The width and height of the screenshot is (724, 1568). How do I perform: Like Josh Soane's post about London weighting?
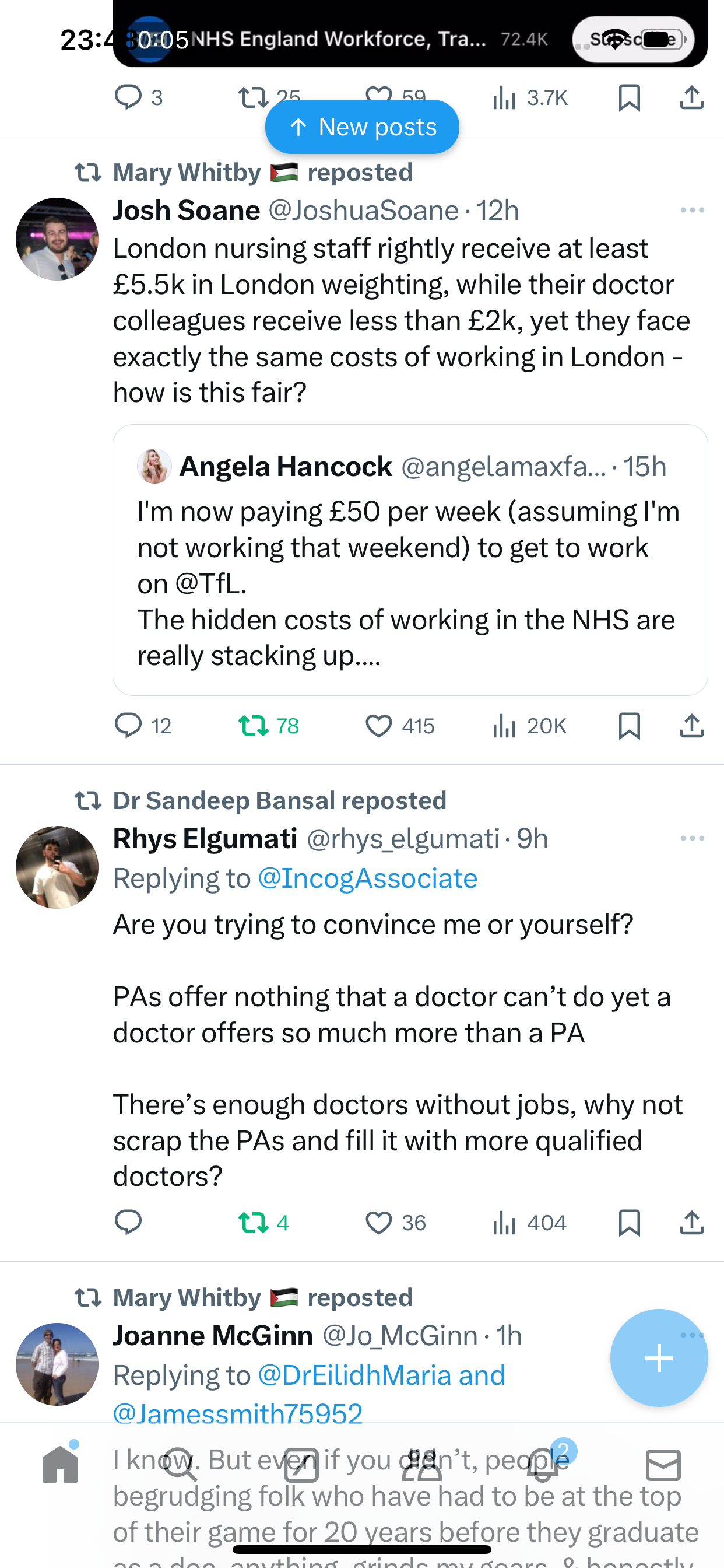378,726
